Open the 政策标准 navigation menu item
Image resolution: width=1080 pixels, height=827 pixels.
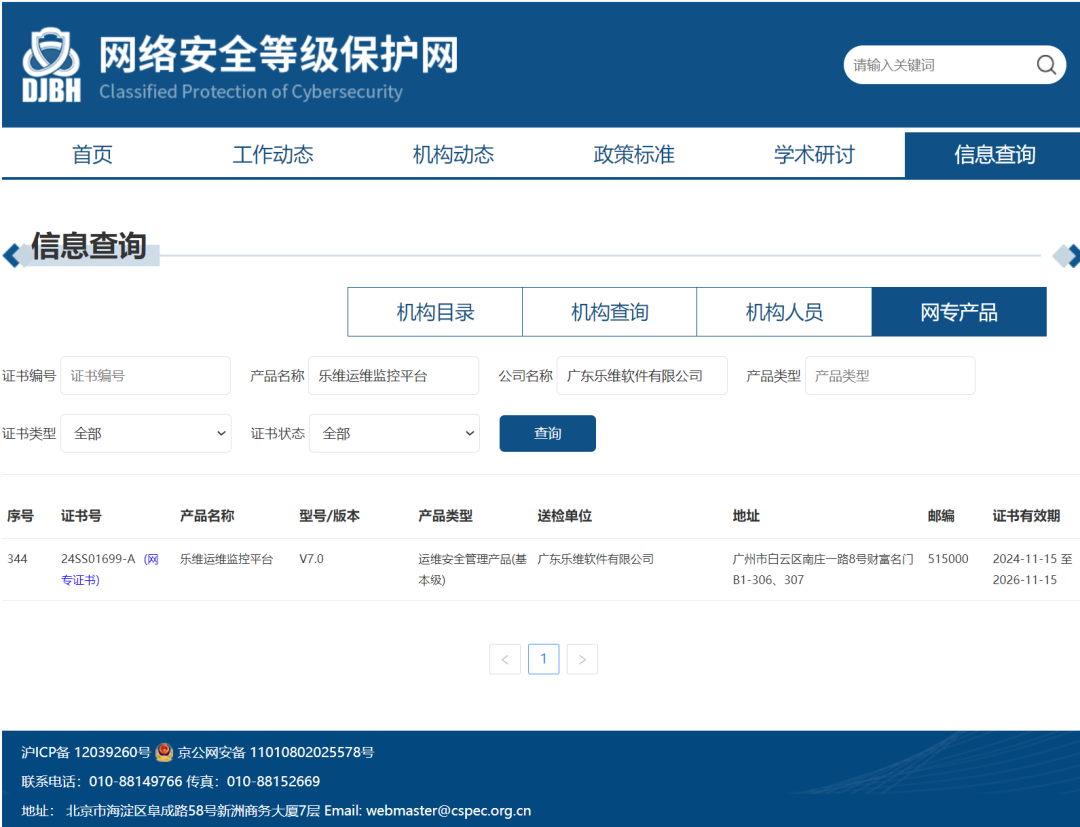(x=634, y=155)
